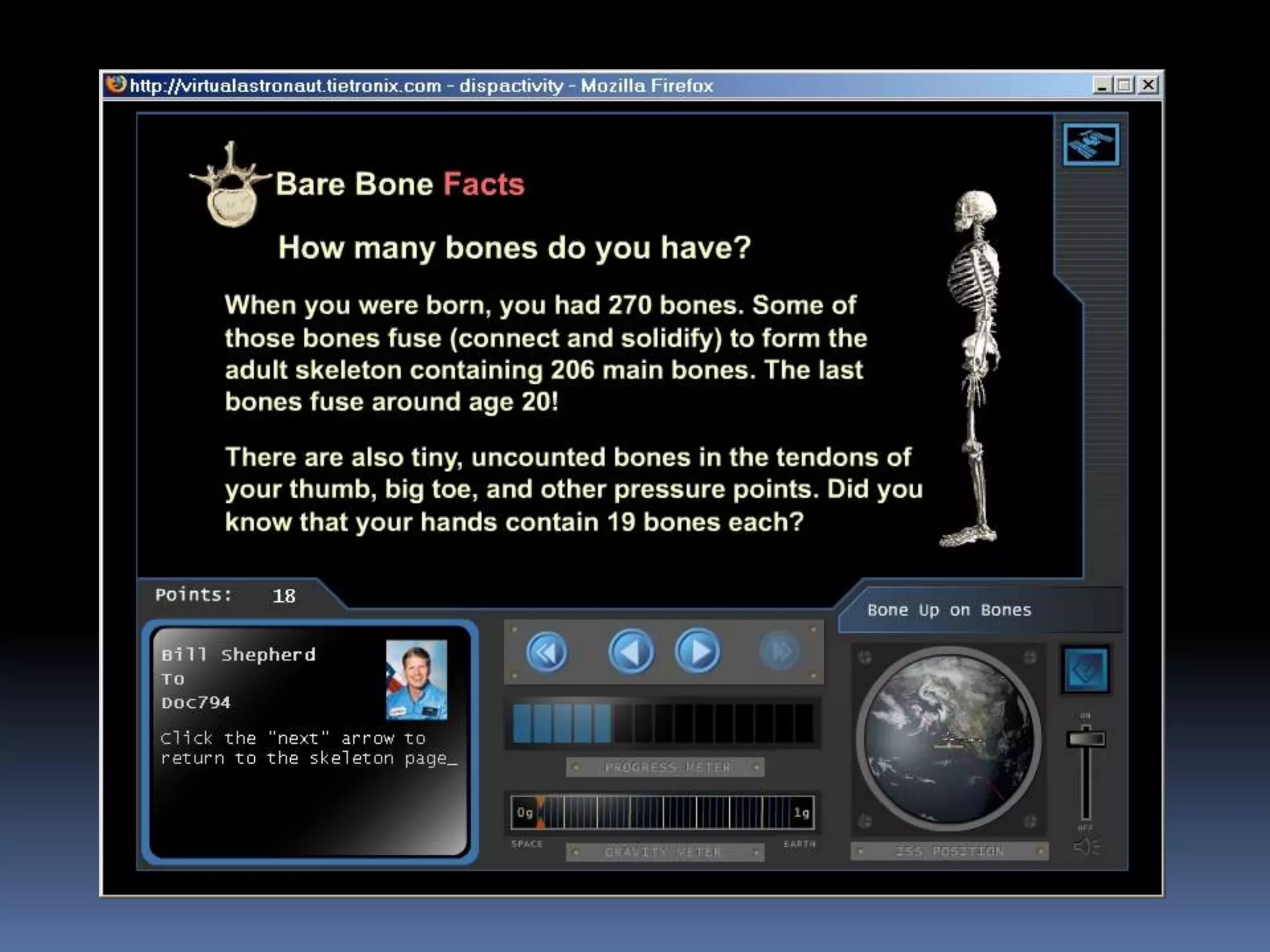Click the "1g" marker on gravity meter

pos(801,812)
